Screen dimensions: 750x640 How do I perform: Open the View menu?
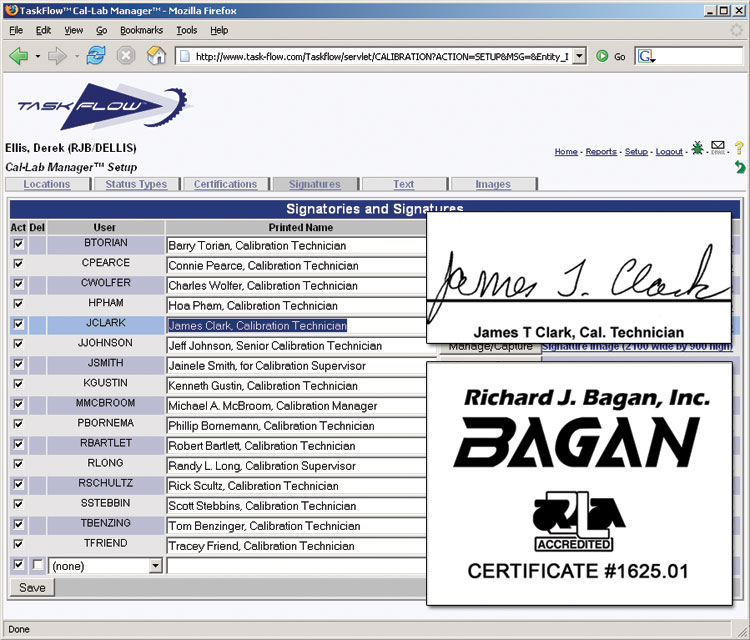tap(74, 31)
